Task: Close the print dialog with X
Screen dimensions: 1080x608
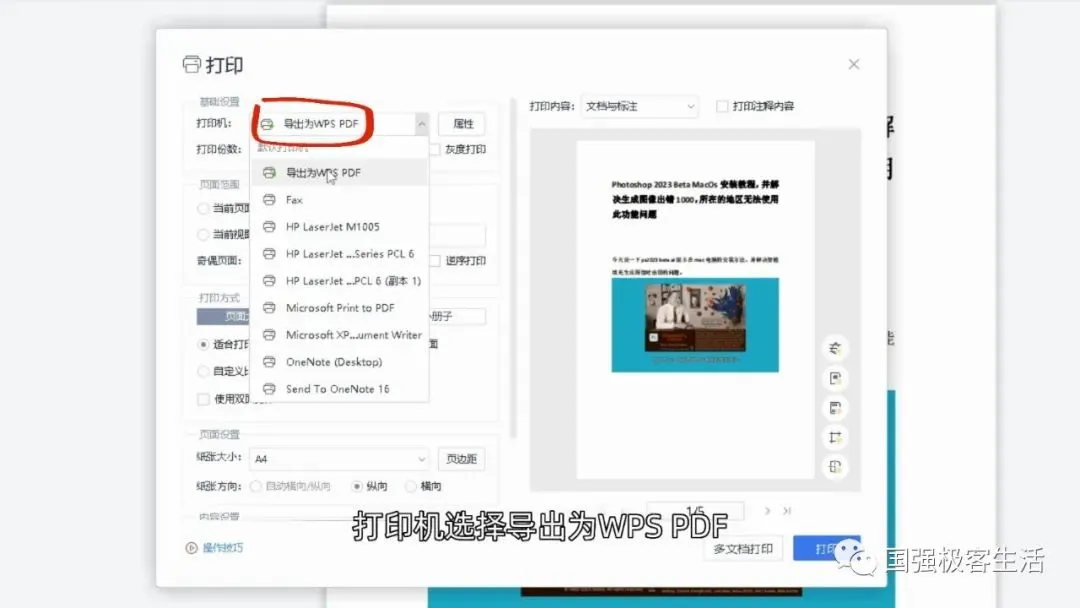Action: pyautogui.click(x=854, y=64)
